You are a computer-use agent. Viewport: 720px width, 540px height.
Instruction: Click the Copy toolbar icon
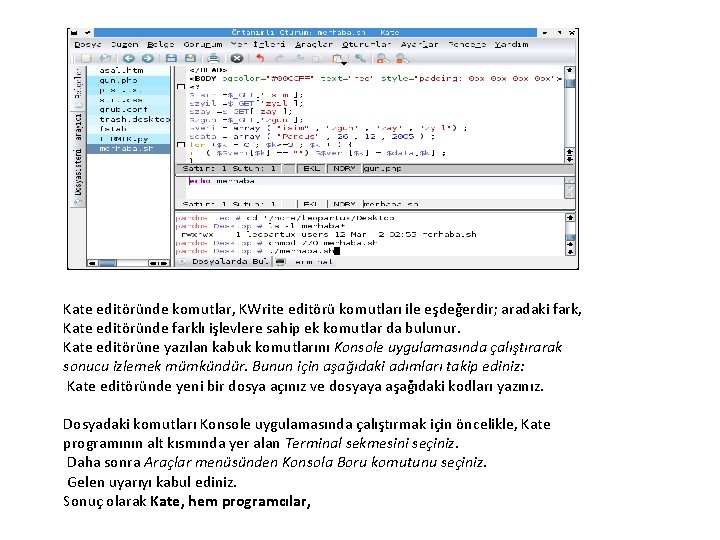tap(316, 58)
